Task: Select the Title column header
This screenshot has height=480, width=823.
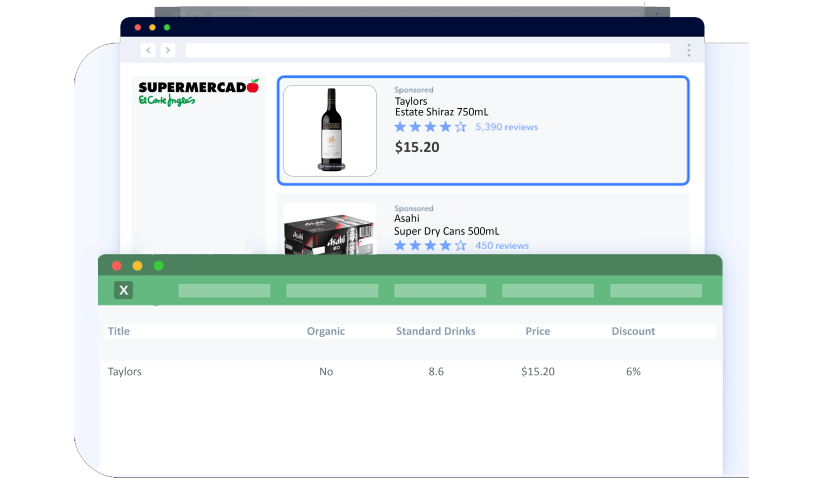Action: pyautogui.click(x=119, y=331)
